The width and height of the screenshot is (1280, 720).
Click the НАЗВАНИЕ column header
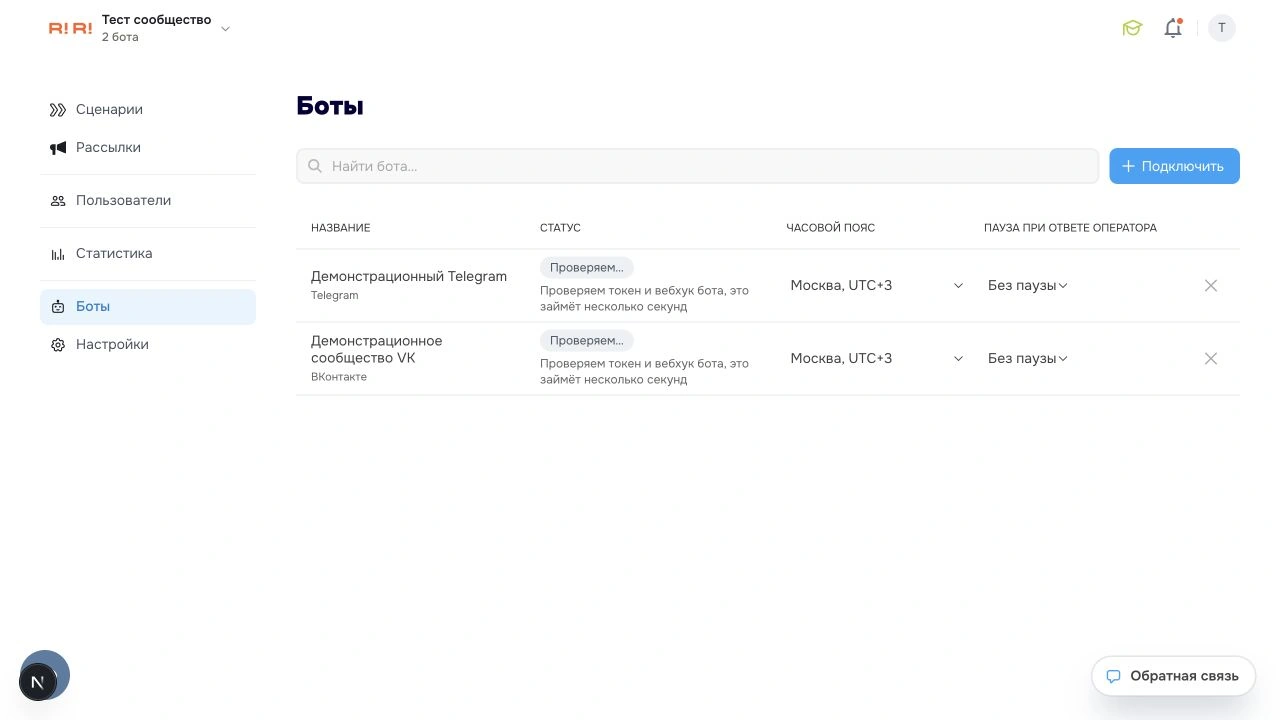341,228
